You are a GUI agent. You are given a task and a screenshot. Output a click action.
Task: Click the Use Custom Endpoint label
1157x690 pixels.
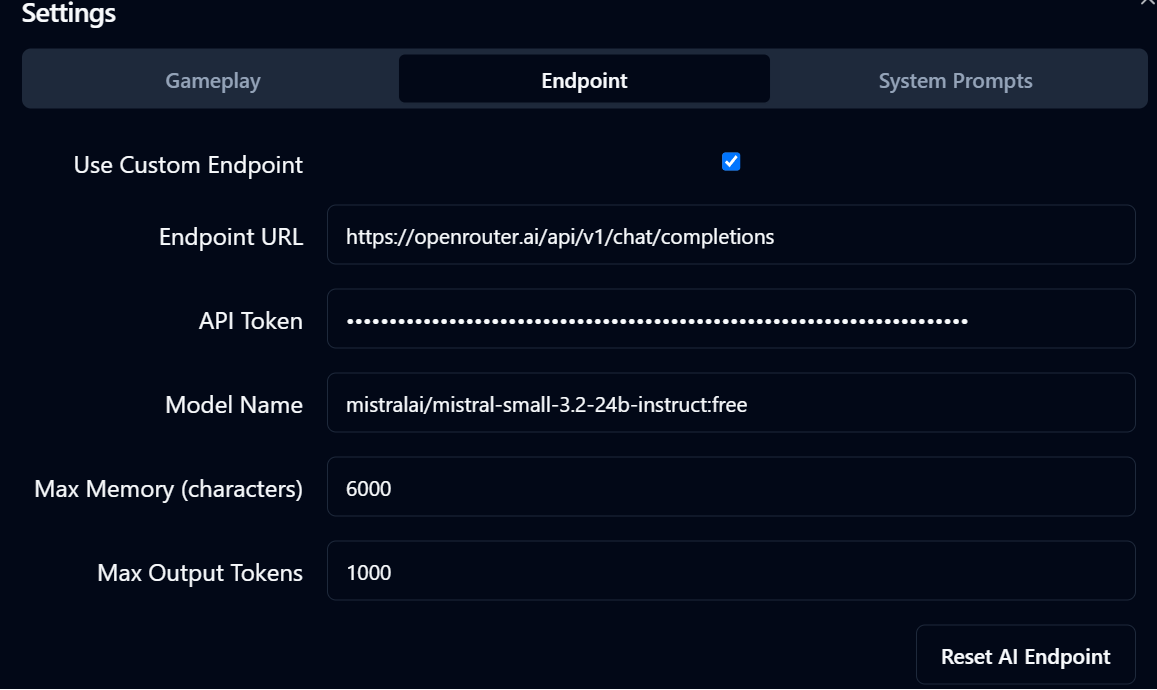188,165
